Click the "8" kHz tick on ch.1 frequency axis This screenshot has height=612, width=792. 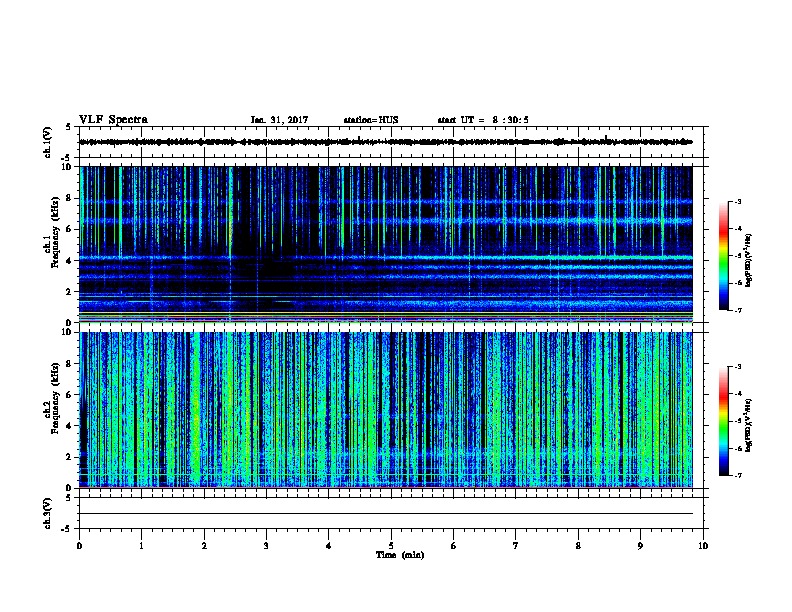[71, 198]
